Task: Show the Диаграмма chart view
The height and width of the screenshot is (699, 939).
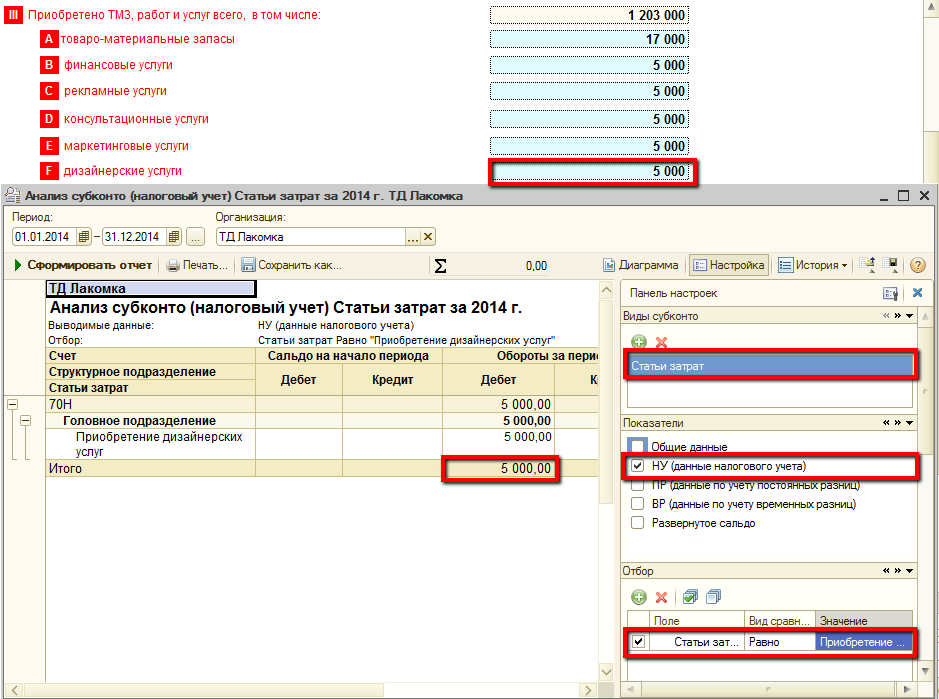Action: coord(641,265)
